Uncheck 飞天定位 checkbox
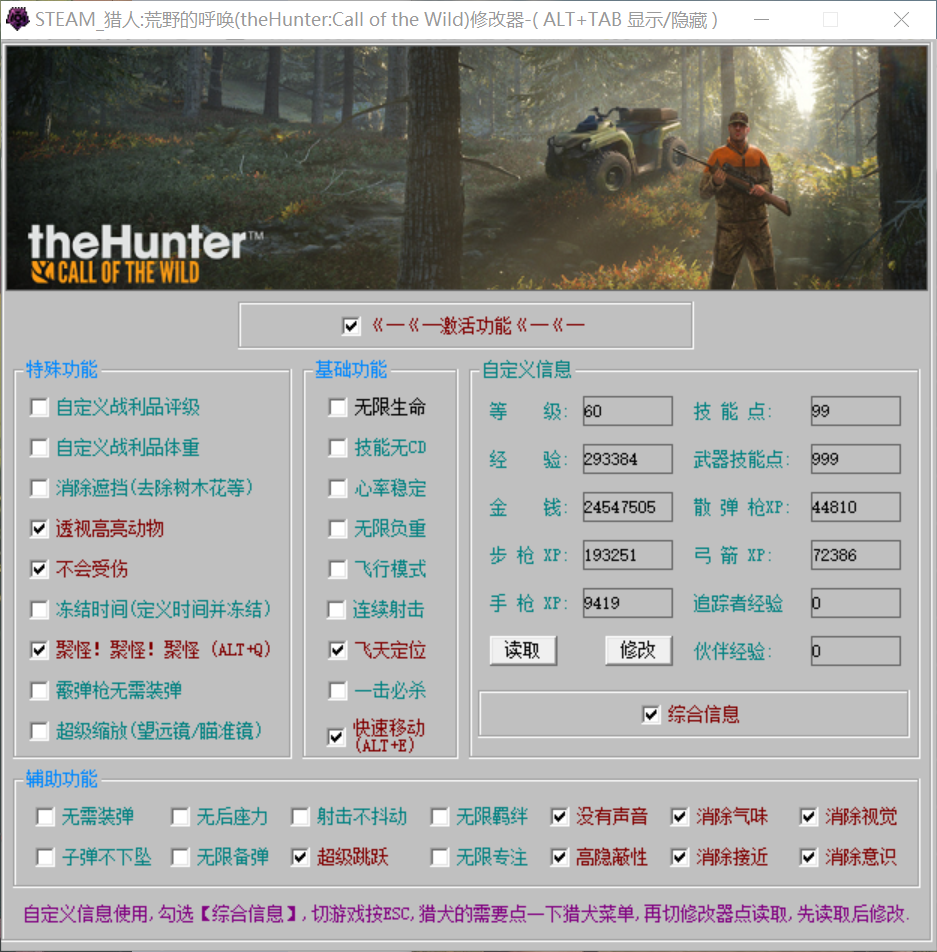This screenshot has width=937, height=952. point(337,650)
